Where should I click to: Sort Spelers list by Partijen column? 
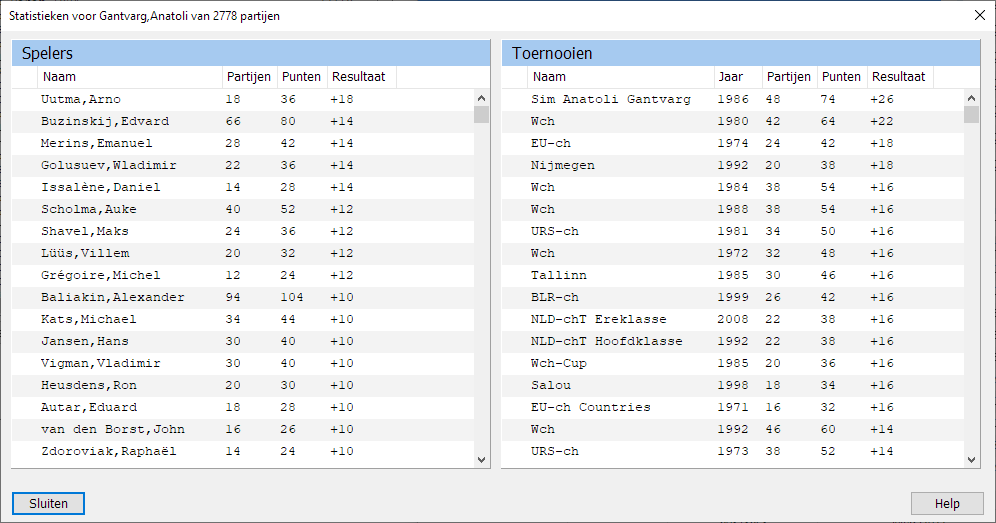click(249, 77)
